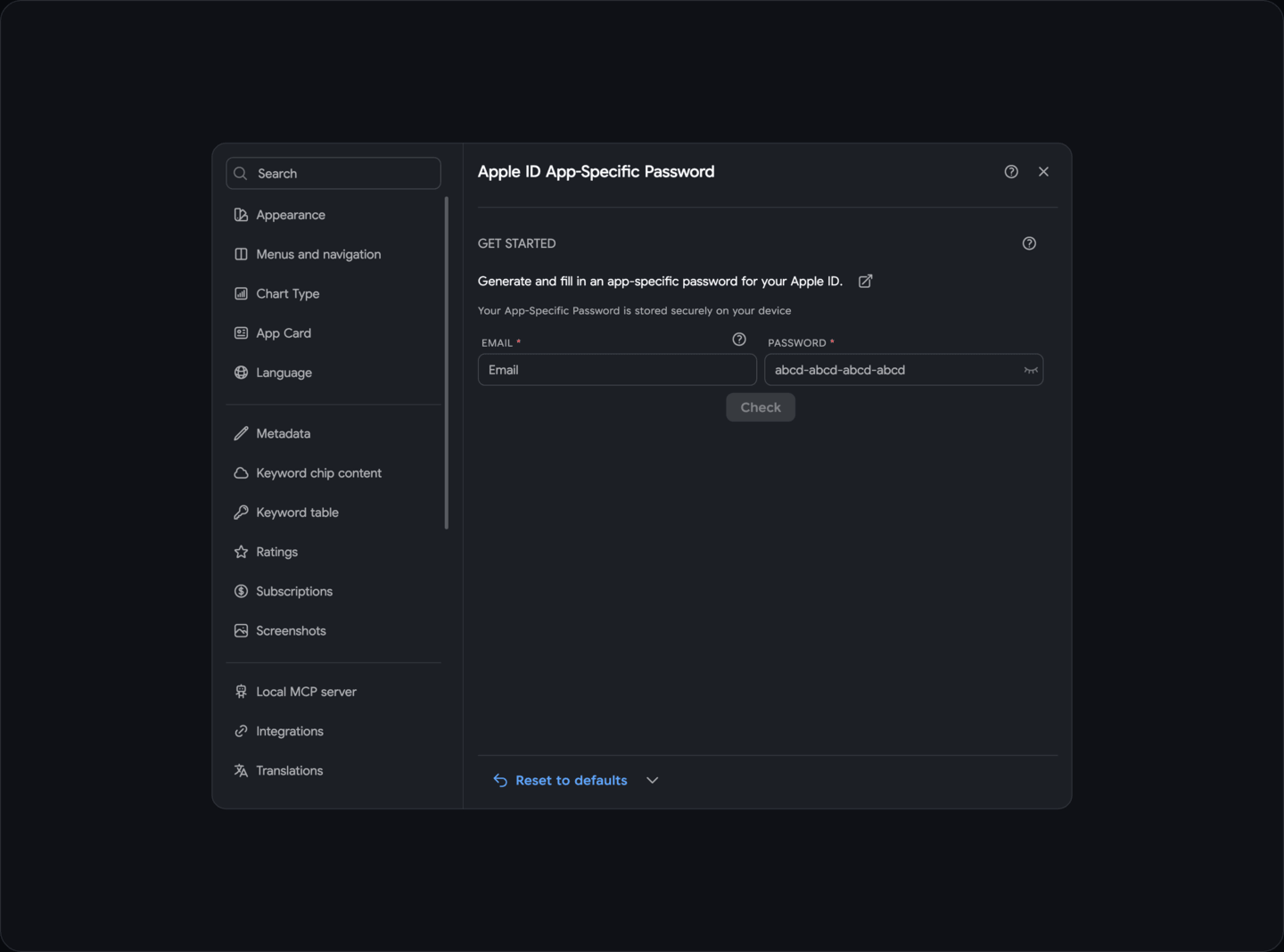Select Local MCP server in sidebar

click(333, 692)
